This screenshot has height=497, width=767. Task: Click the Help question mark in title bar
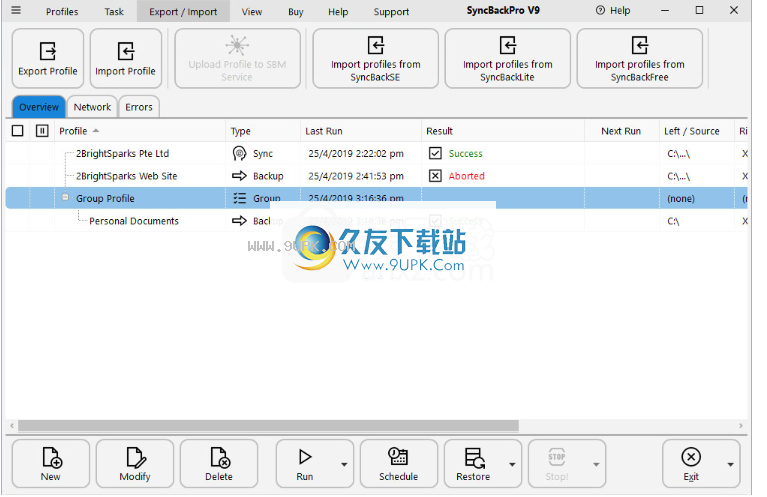point(600,10)
